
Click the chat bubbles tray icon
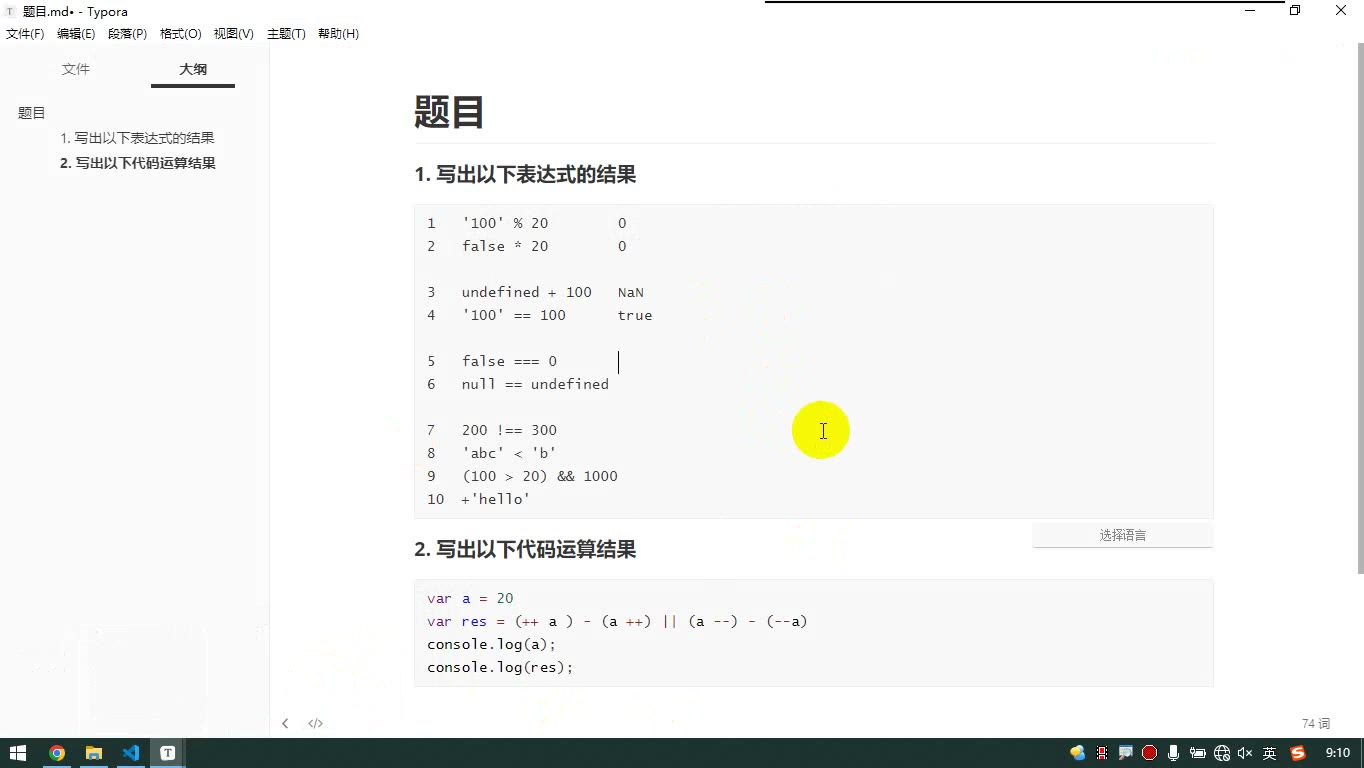pos(1077,753)
